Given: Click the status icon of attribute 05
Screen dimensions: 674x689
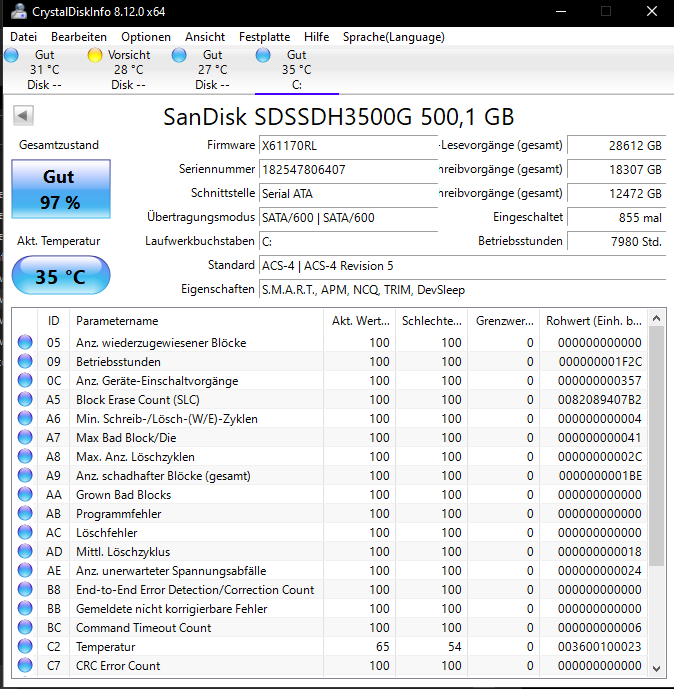Looking at the screenshot, I should point(25,342).
